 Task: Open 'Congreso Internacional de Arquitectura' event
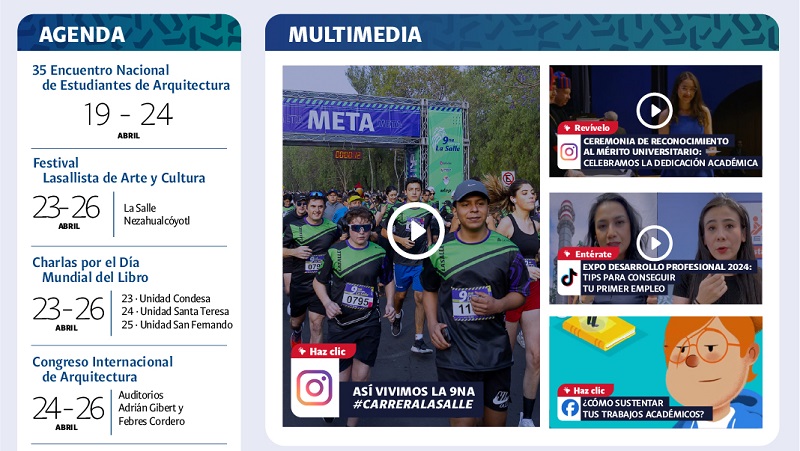[102, 369]
